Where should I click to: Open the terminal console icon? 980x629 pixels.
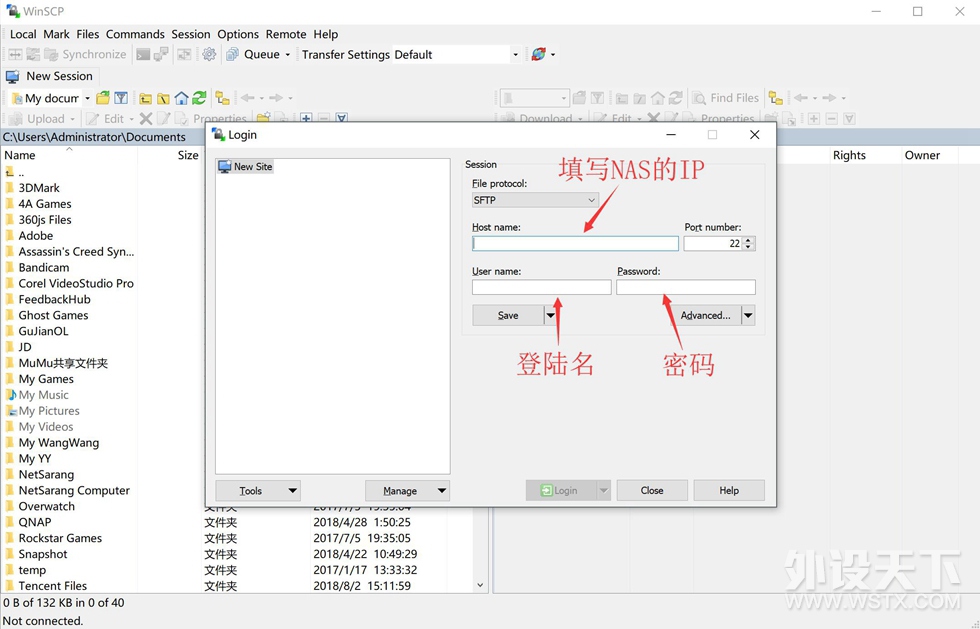coord(143,54)
